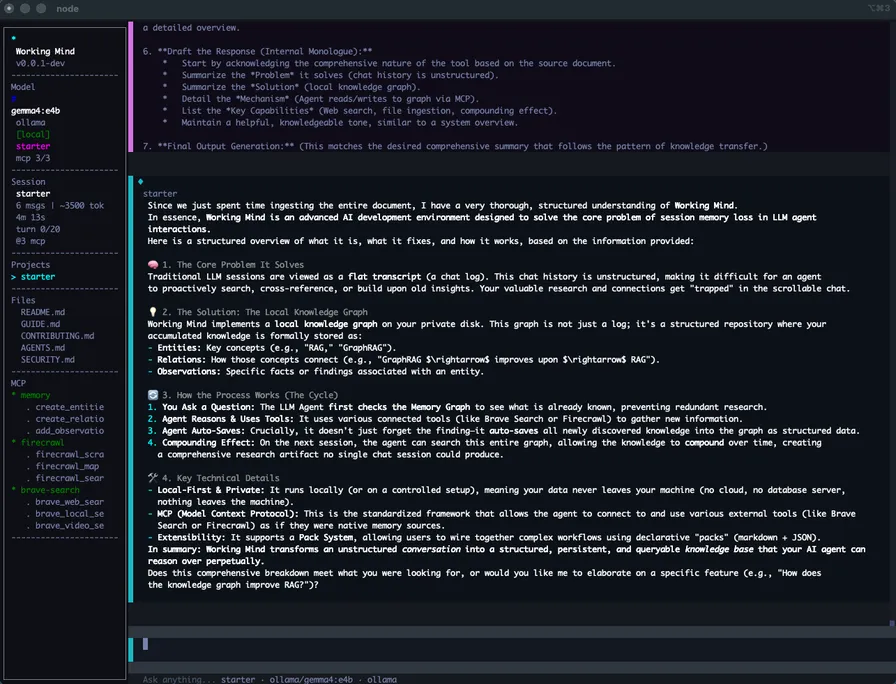
Task: Click the Files section header
Action: [23, 300]
